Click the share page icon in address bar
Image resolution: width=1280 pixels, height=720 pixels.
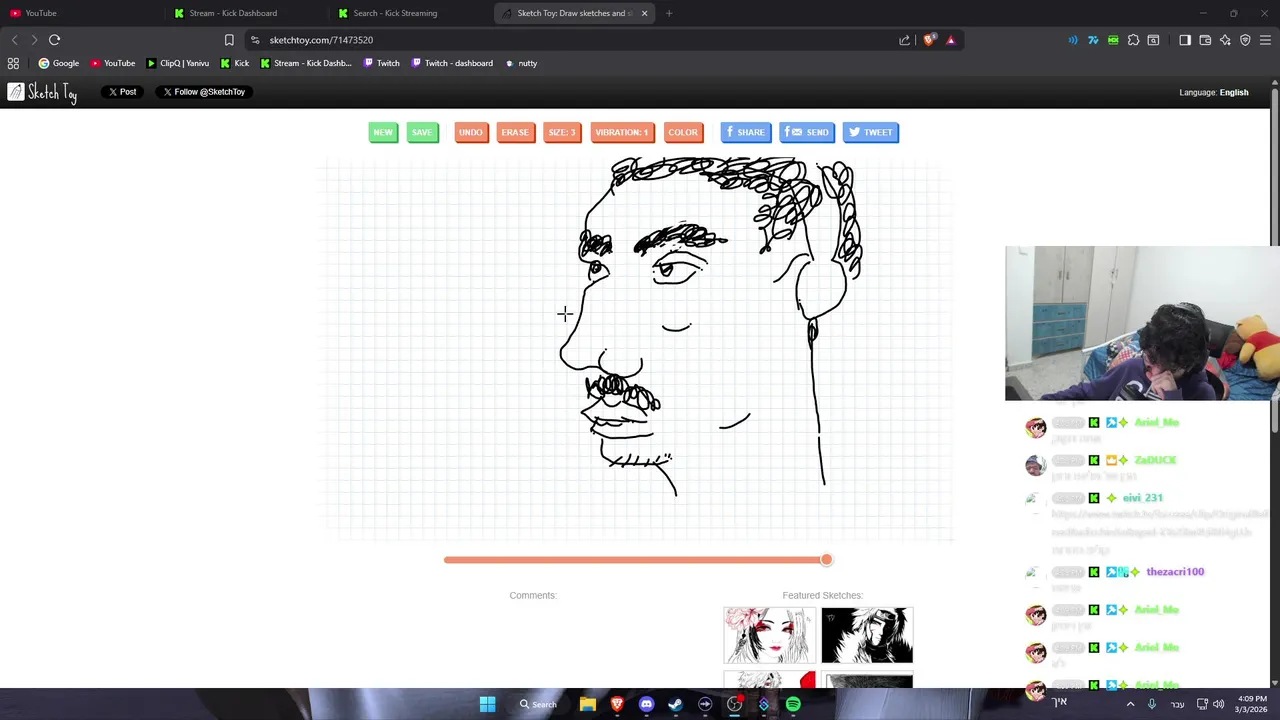click(x=905, y=40)
